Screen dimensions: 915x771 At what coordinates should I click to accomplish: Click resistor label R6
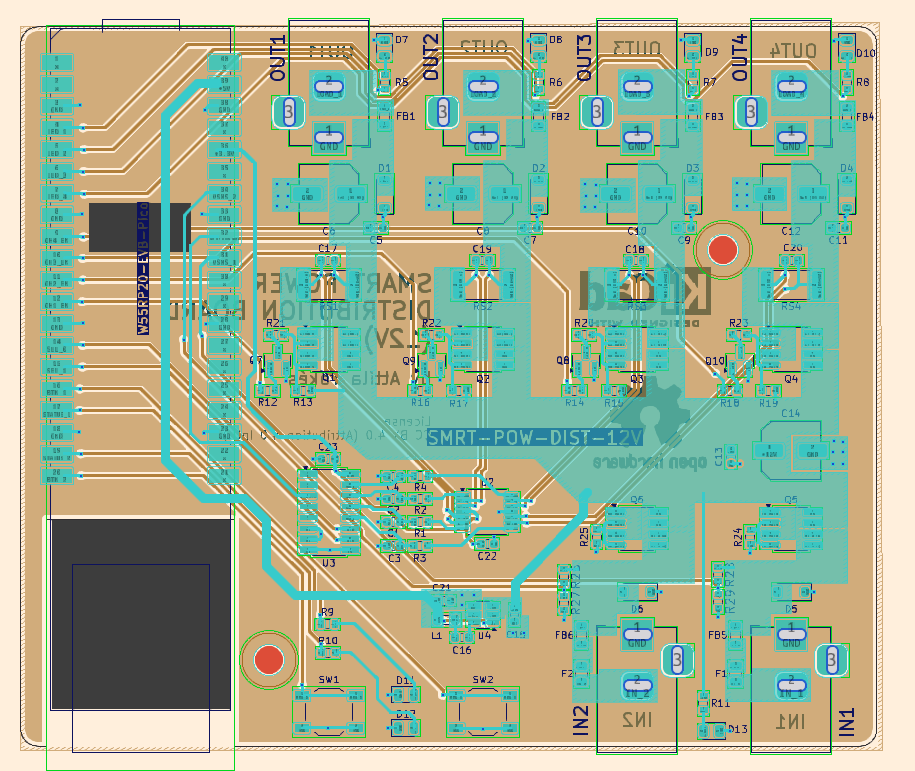[556, 82]
